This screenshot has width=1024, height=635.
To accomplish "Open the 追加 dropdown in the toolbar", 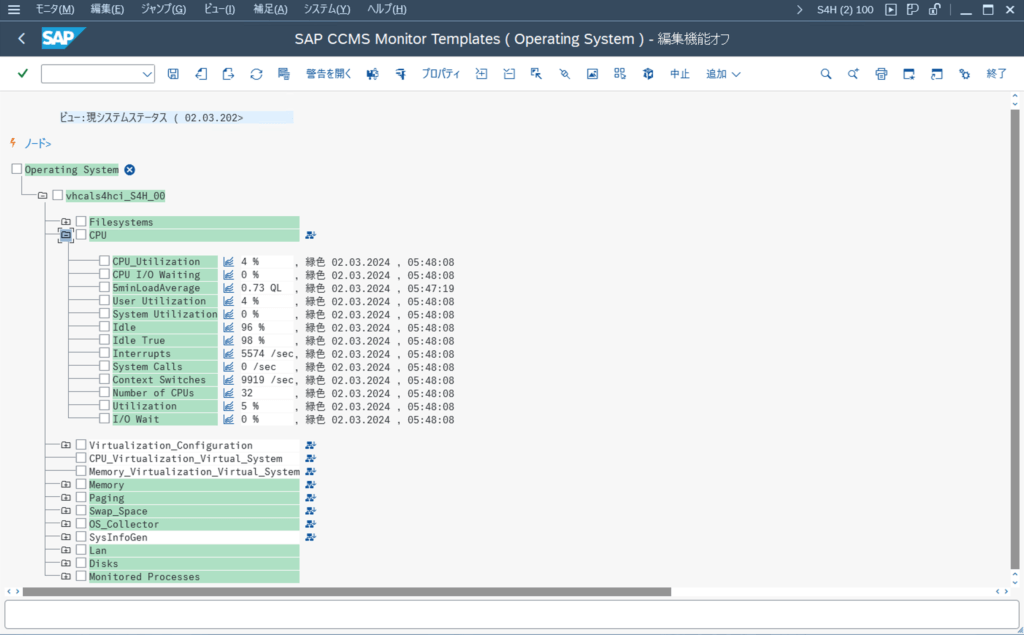I will point(723,74).
